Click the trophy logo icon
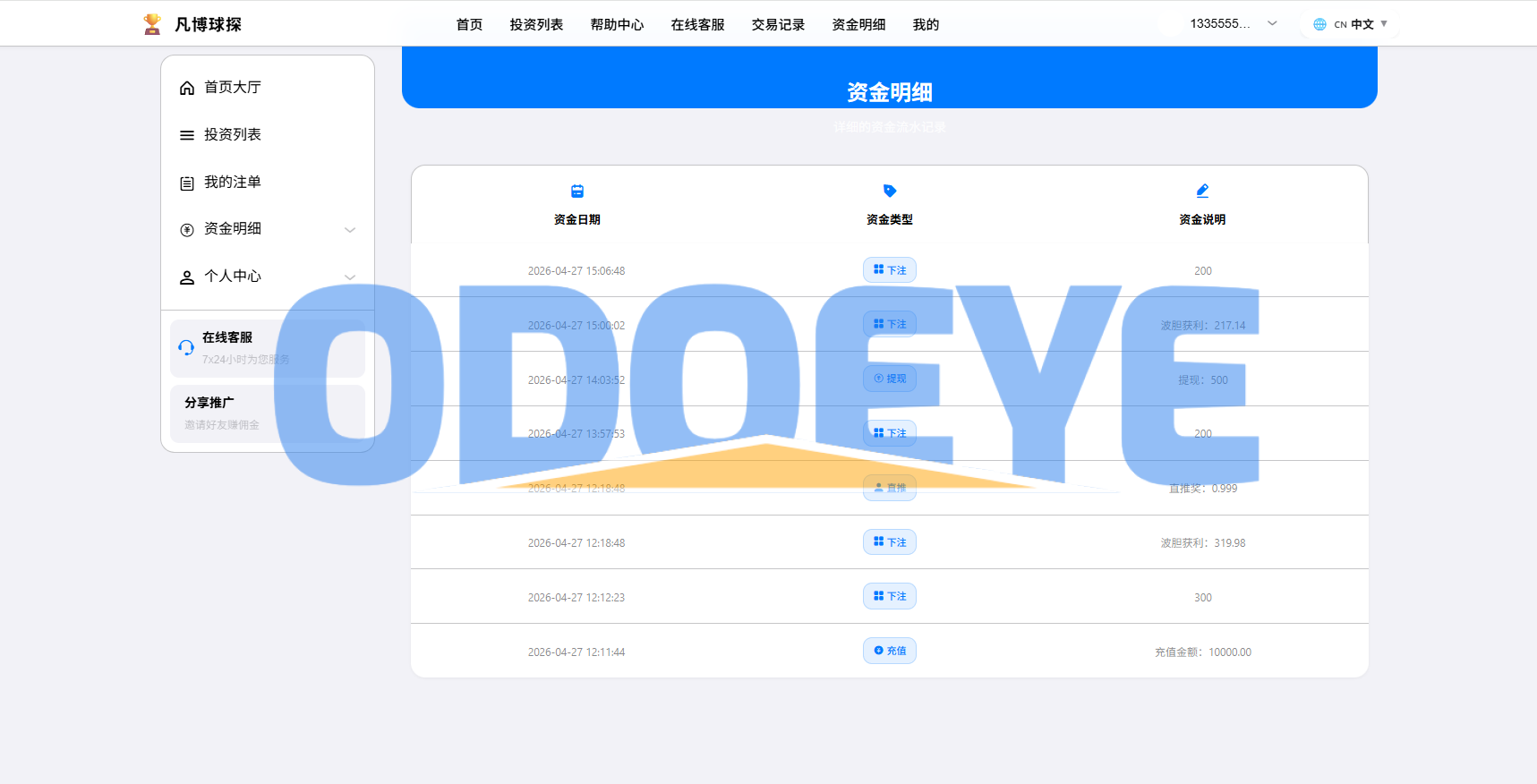This screenshot has height=784, width=1537. pos(152,24)
